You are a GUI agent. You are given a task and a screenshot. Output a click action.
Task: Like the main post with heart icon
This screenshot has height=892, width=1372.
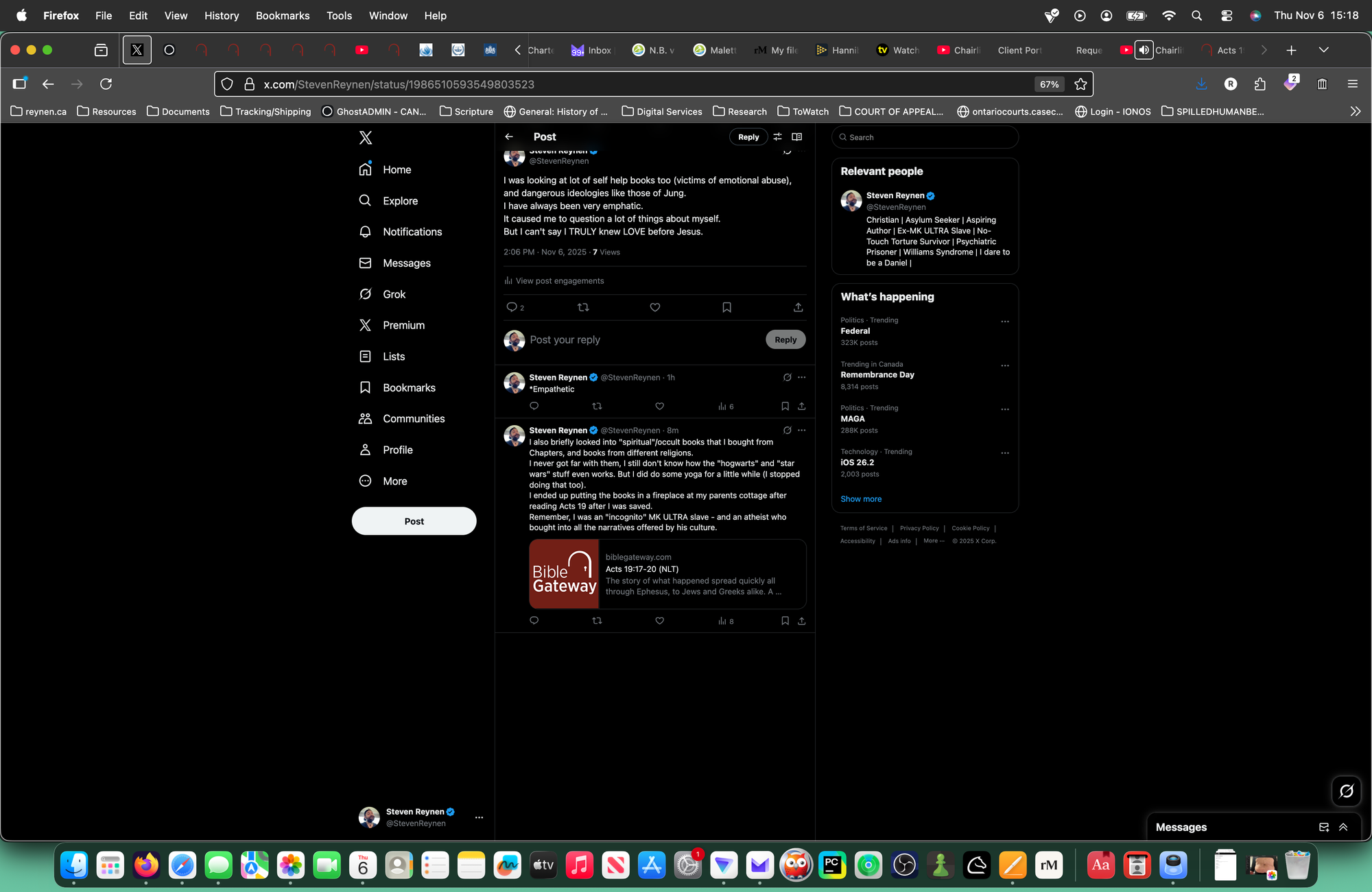point(654,307)
